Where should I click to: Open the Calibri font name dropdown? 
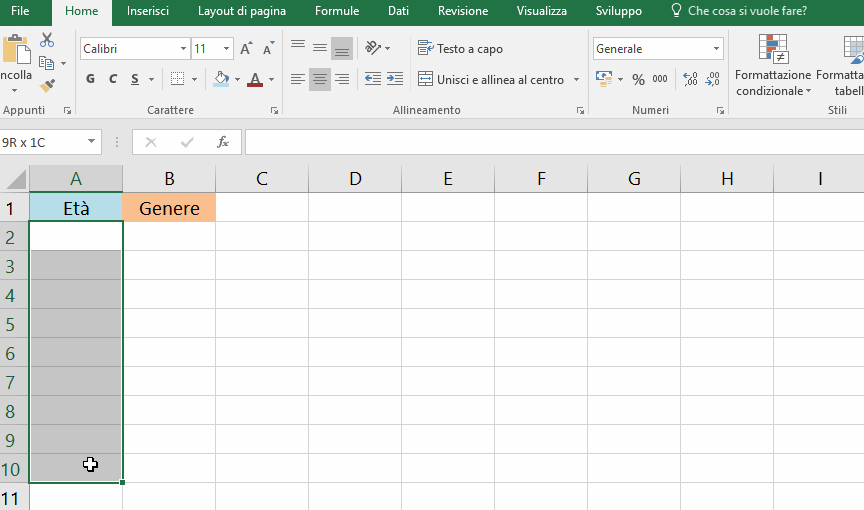click(183, 48)
